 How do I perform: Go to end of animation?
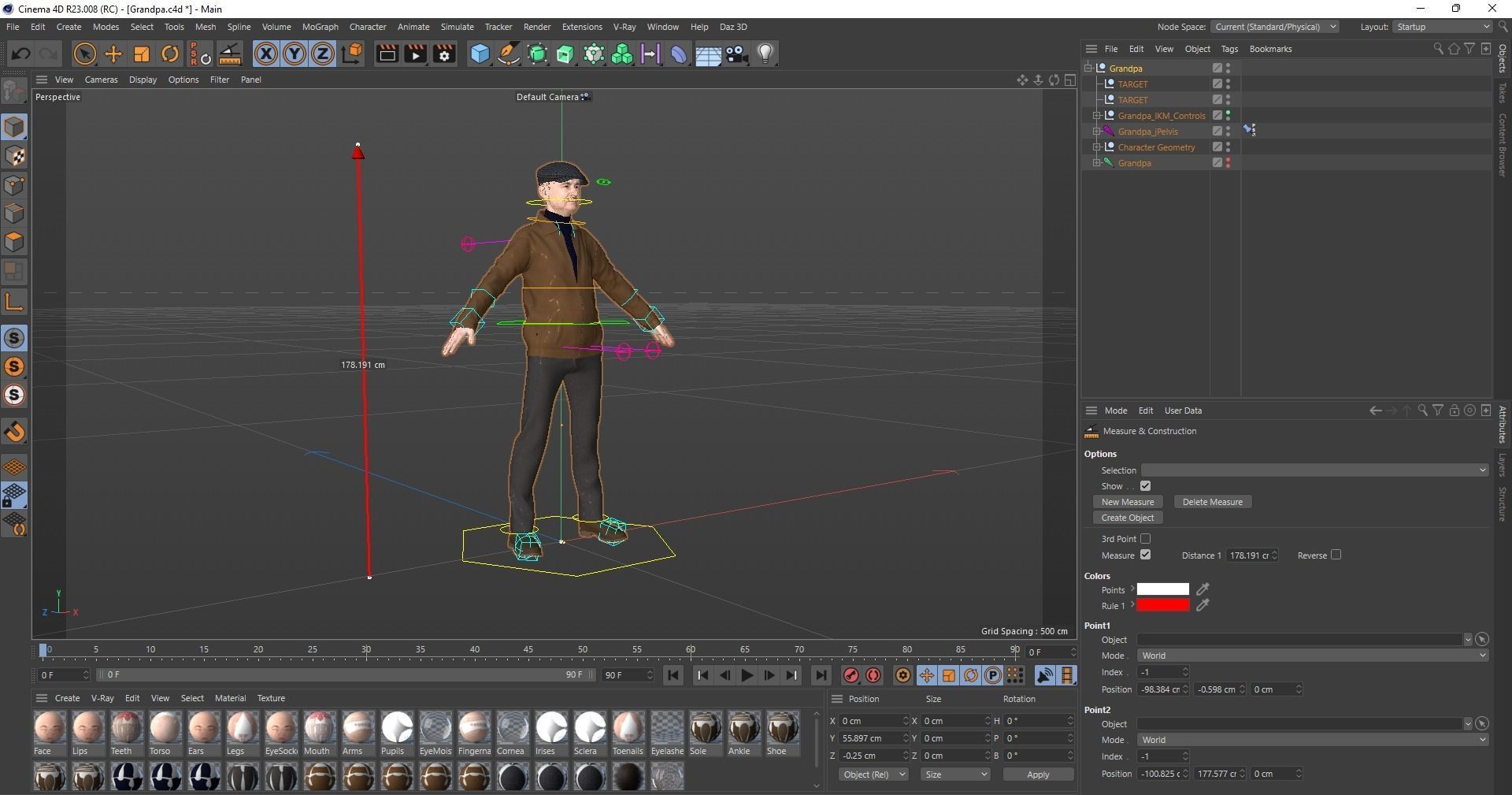click(821, 675)
